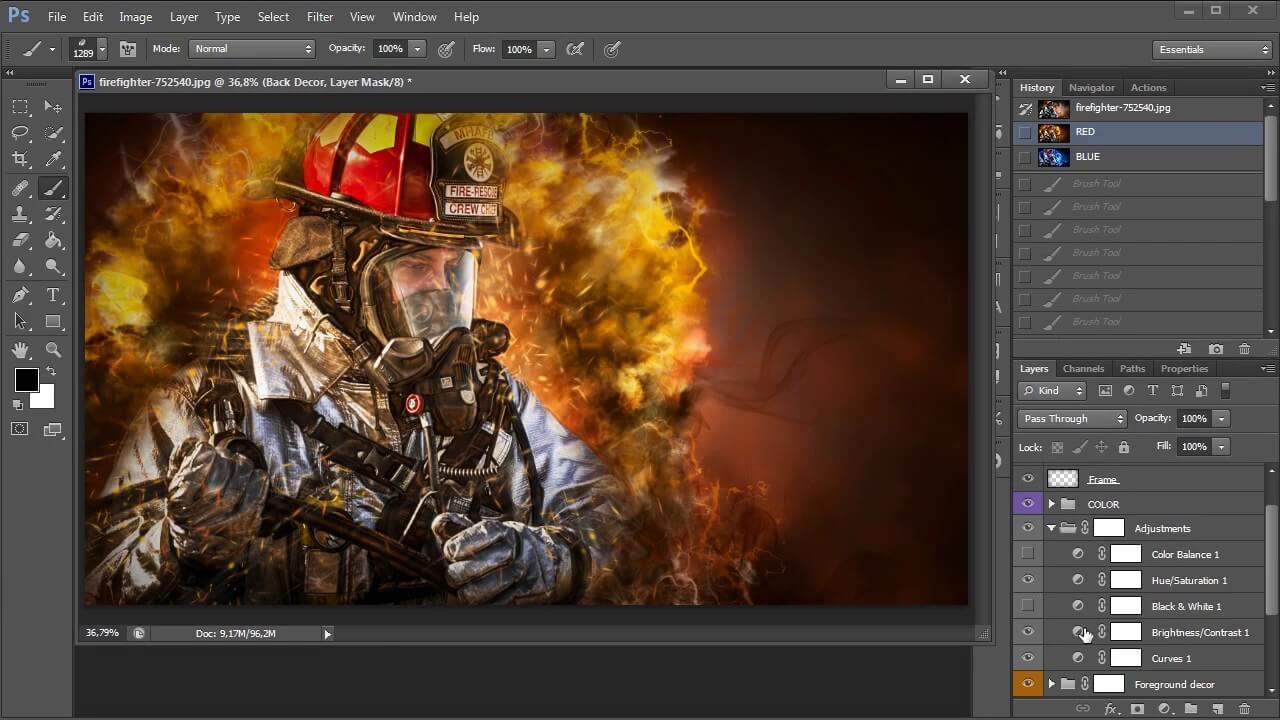Swap foreground and background colors
Viewport: 1280px width, 720px height.
pos(51,372)
